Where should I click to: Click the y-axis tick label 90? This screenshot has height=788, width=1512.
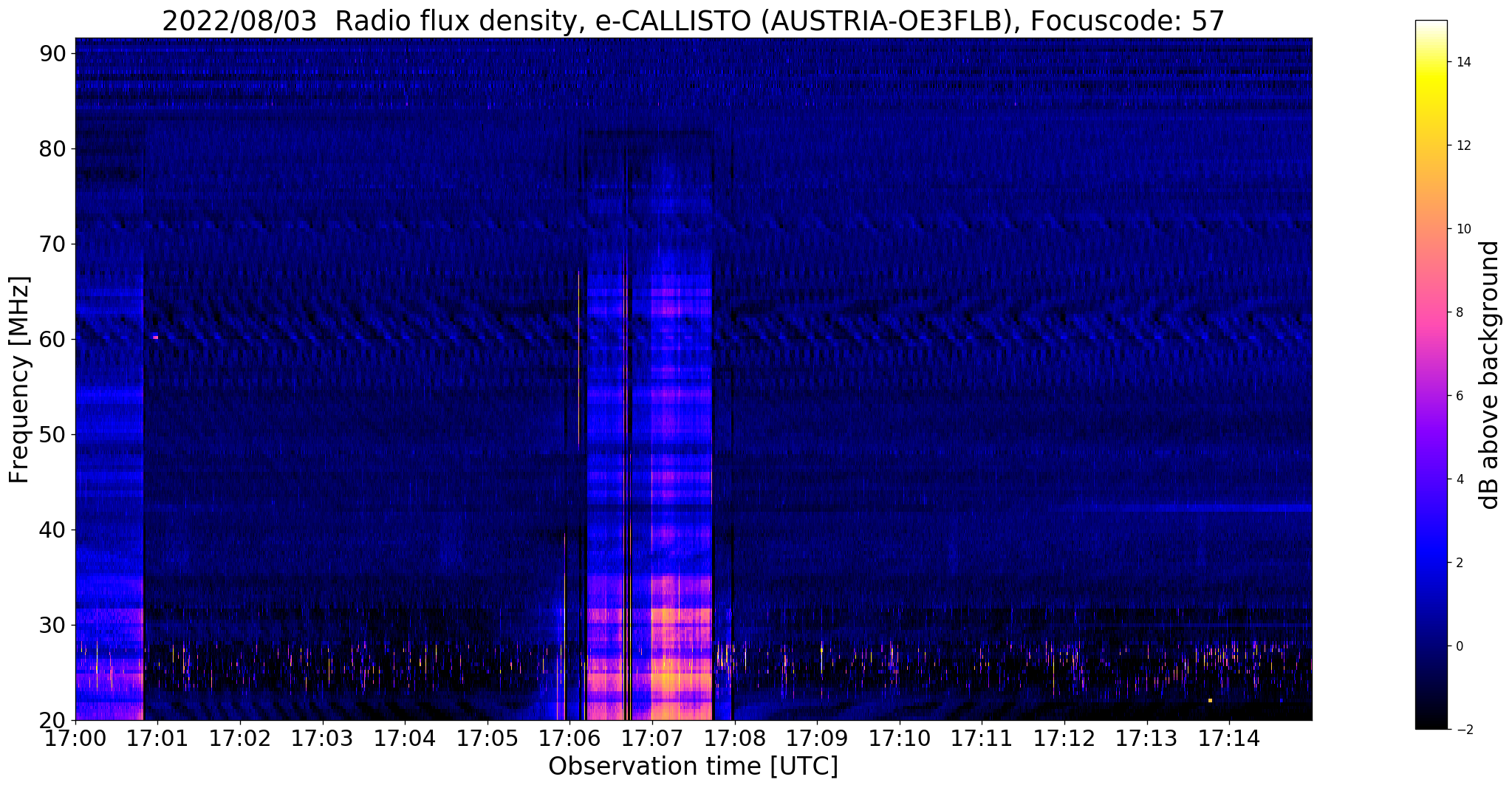[x=53, y=53]
